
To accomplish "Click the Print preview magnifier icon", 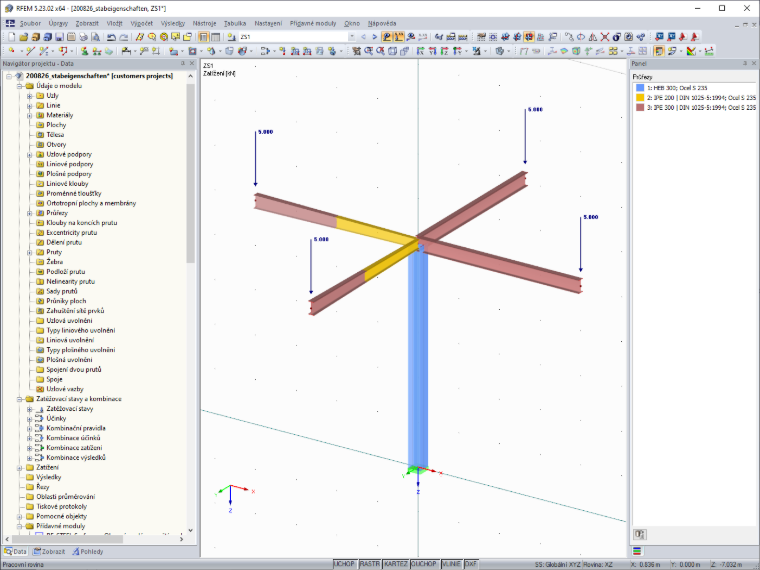I will tap(95, 37).
